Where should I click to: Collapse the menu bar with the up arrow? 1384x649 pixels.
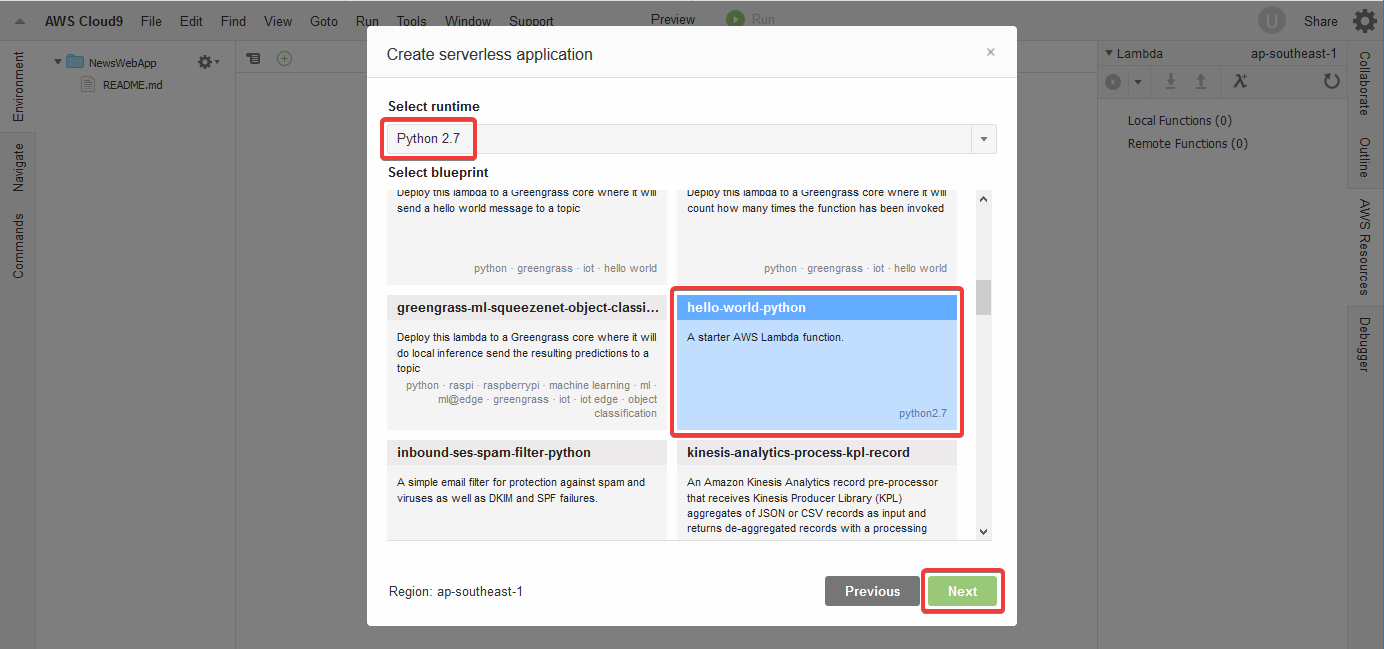20,21
